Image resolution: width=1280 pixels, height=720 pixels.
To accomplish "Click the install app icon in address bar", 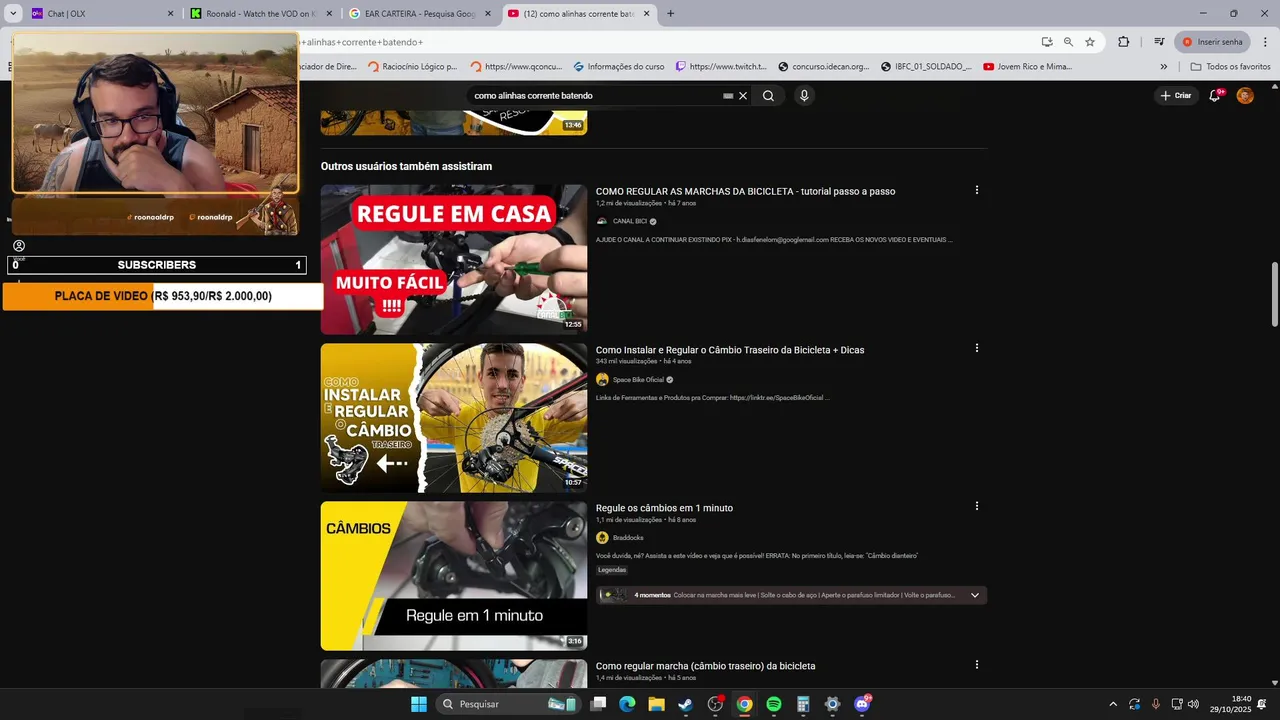I will click(x=1047, y=42).
